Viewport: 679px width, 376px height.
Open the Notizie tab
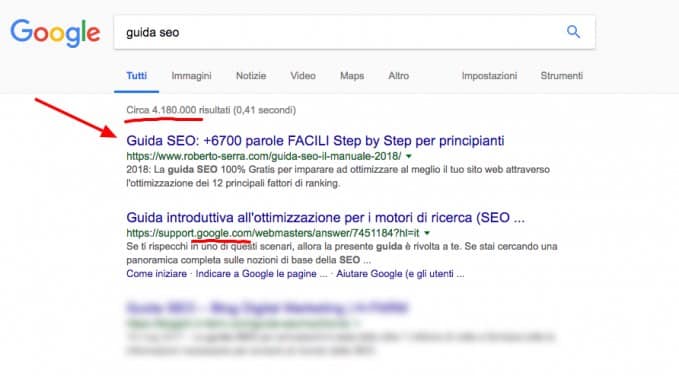click(x=251, y=76)
